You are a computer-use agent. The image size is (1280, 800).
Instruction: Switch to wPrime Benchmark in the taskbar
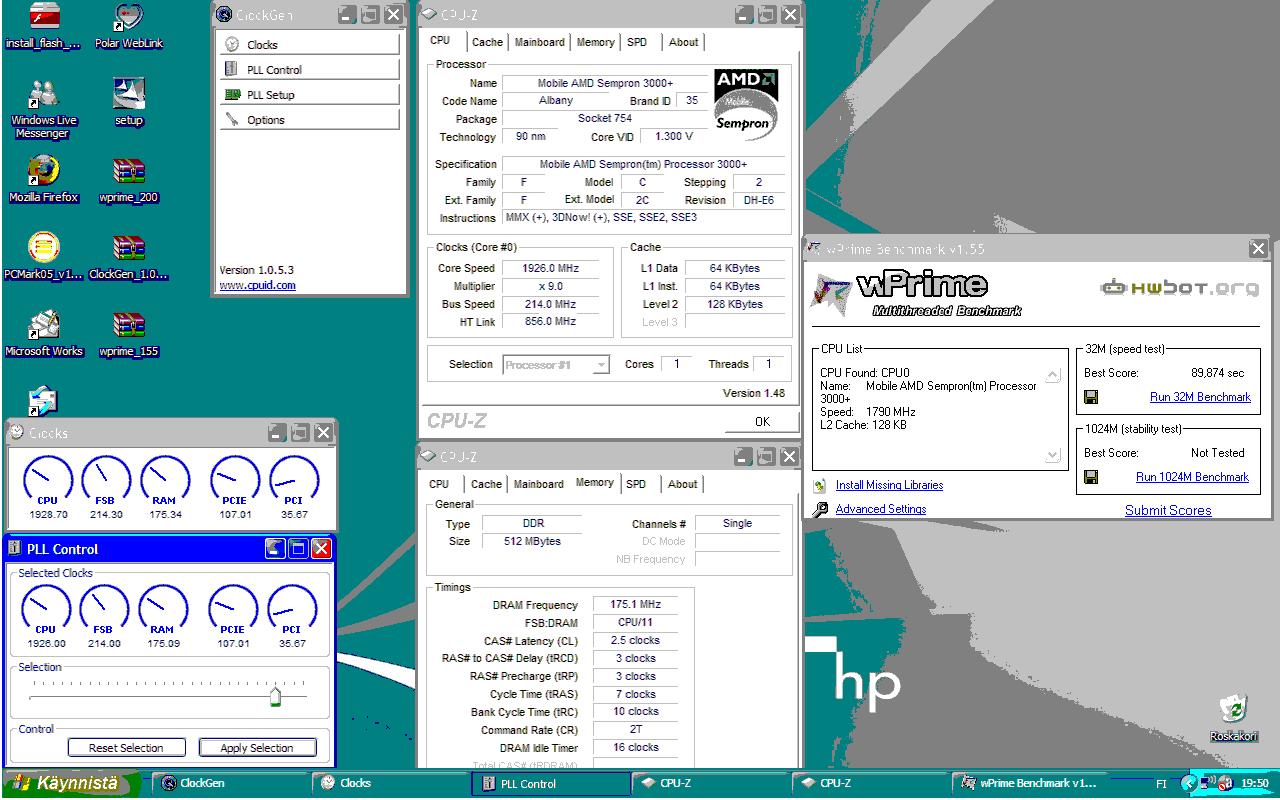click(x=1030, y=784)
